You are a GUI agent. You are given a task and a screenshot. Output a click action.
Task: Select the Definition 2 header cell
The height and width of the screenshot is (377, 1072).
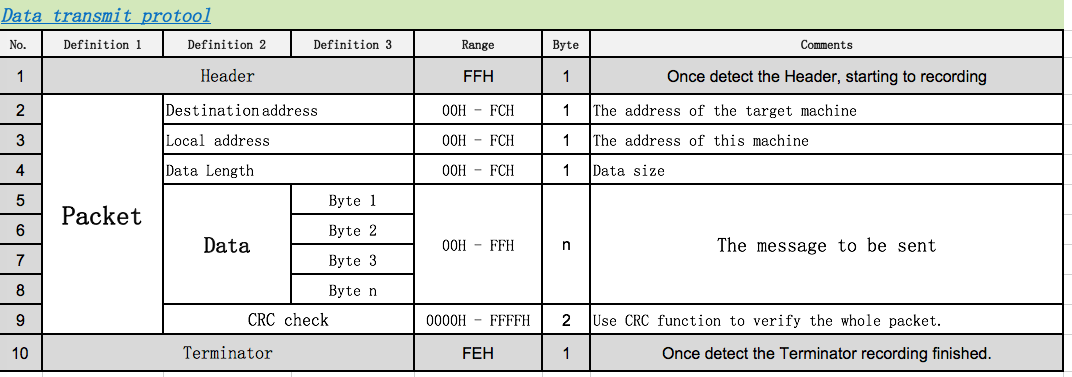pos(227,44)
